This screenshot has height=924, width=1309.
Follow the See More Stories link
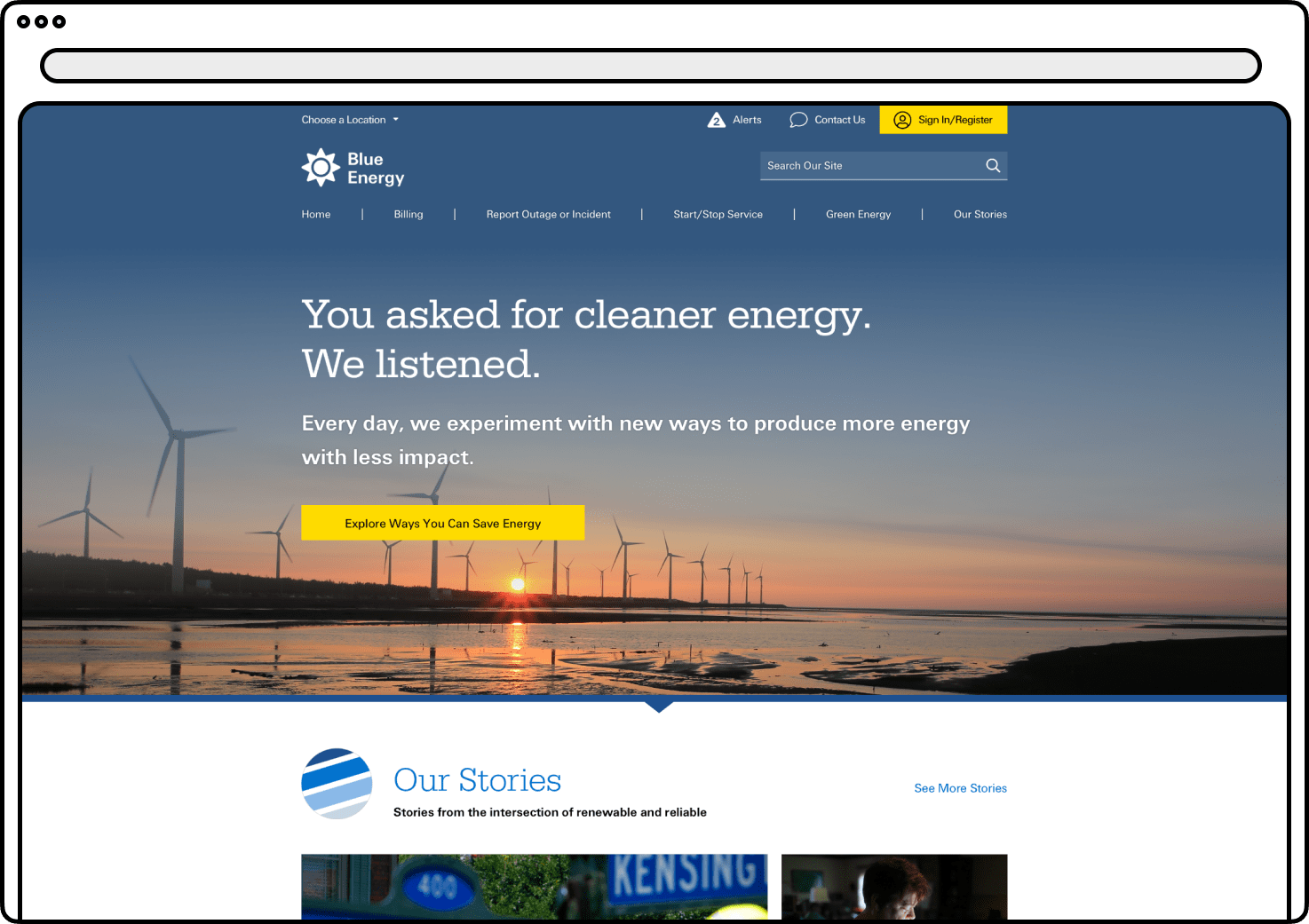click(960, 788)
